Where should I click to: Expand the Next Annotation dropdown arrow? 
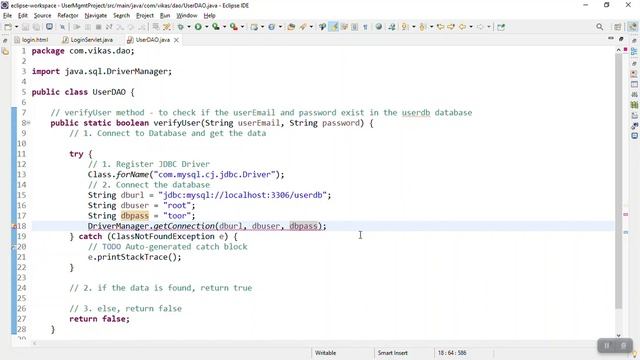tap(413, 27)
